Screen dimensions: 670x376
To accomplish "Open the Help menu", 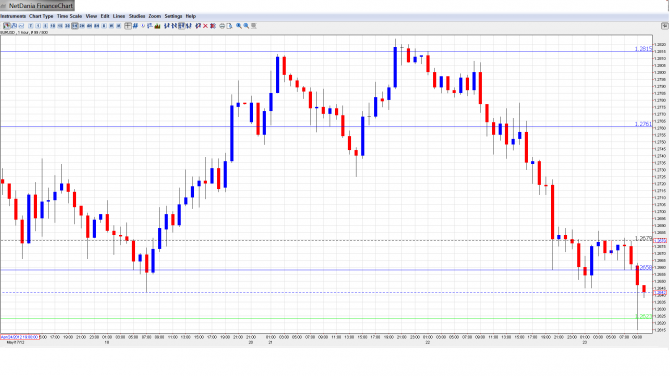I will (x=191, y=16).
